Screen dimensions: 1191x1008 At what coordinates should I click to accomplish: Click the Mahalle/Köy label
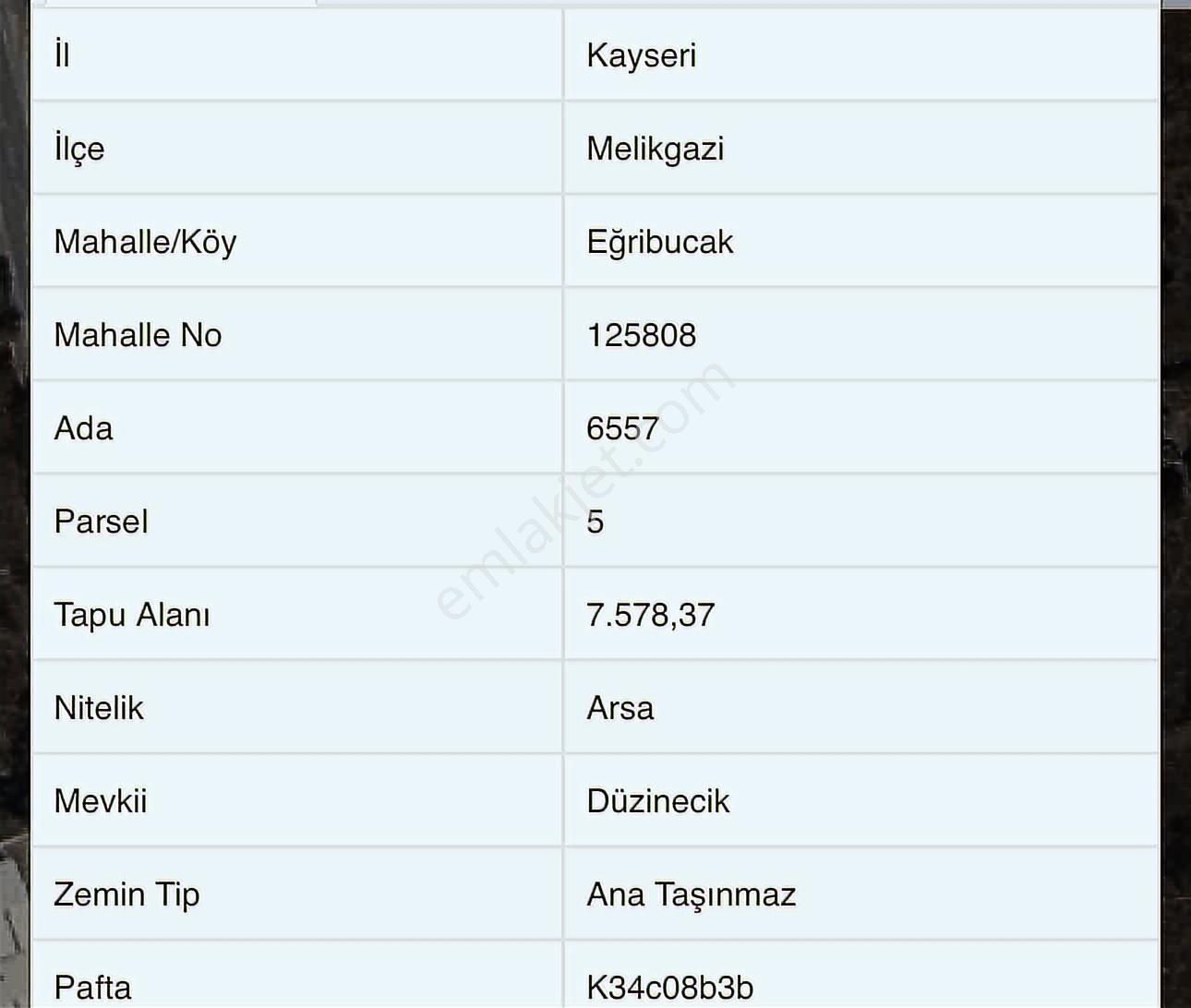(x=146, y=242)
